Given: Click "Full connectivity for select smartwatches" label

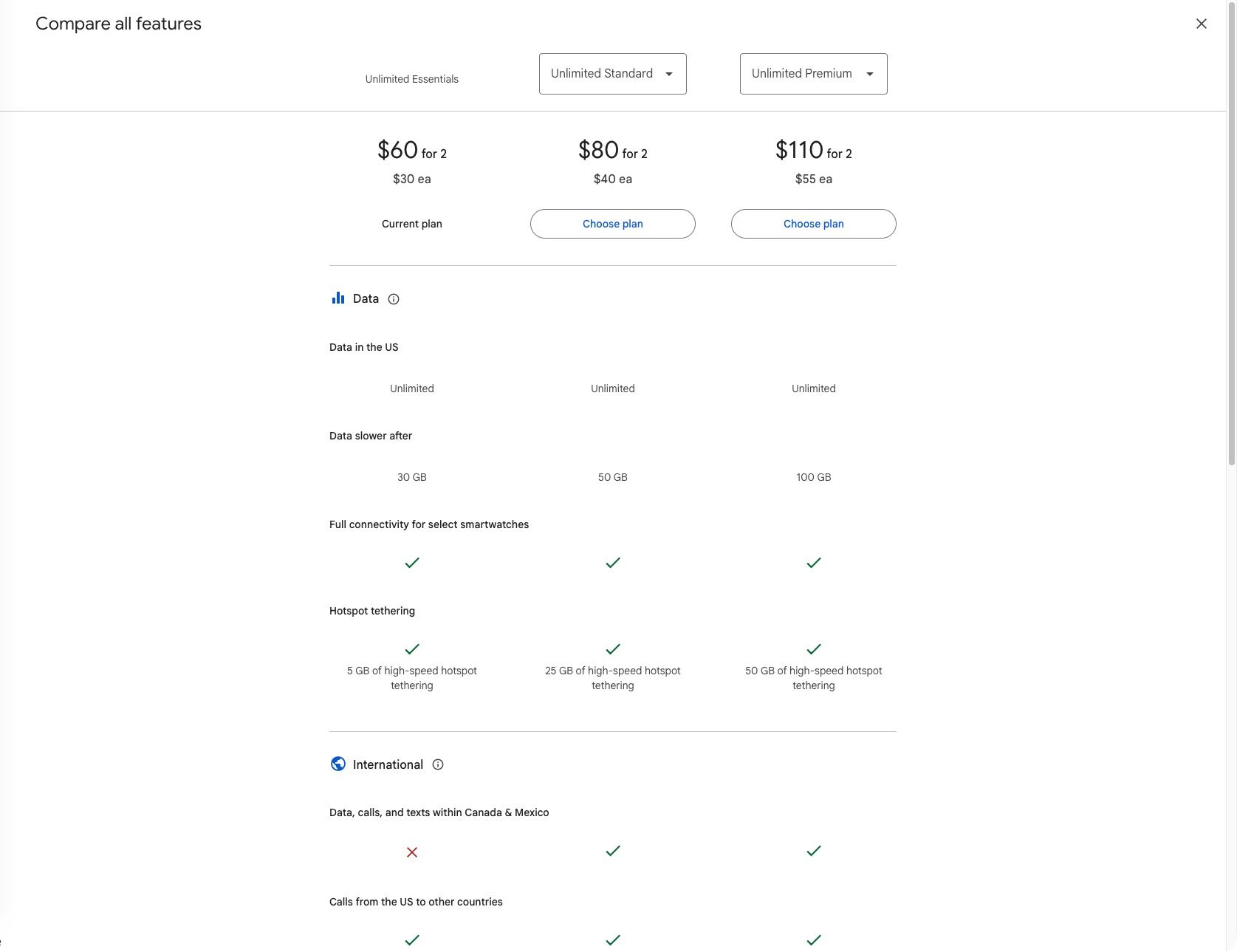Looking at the screenshot, I should [x=429, y=524].
